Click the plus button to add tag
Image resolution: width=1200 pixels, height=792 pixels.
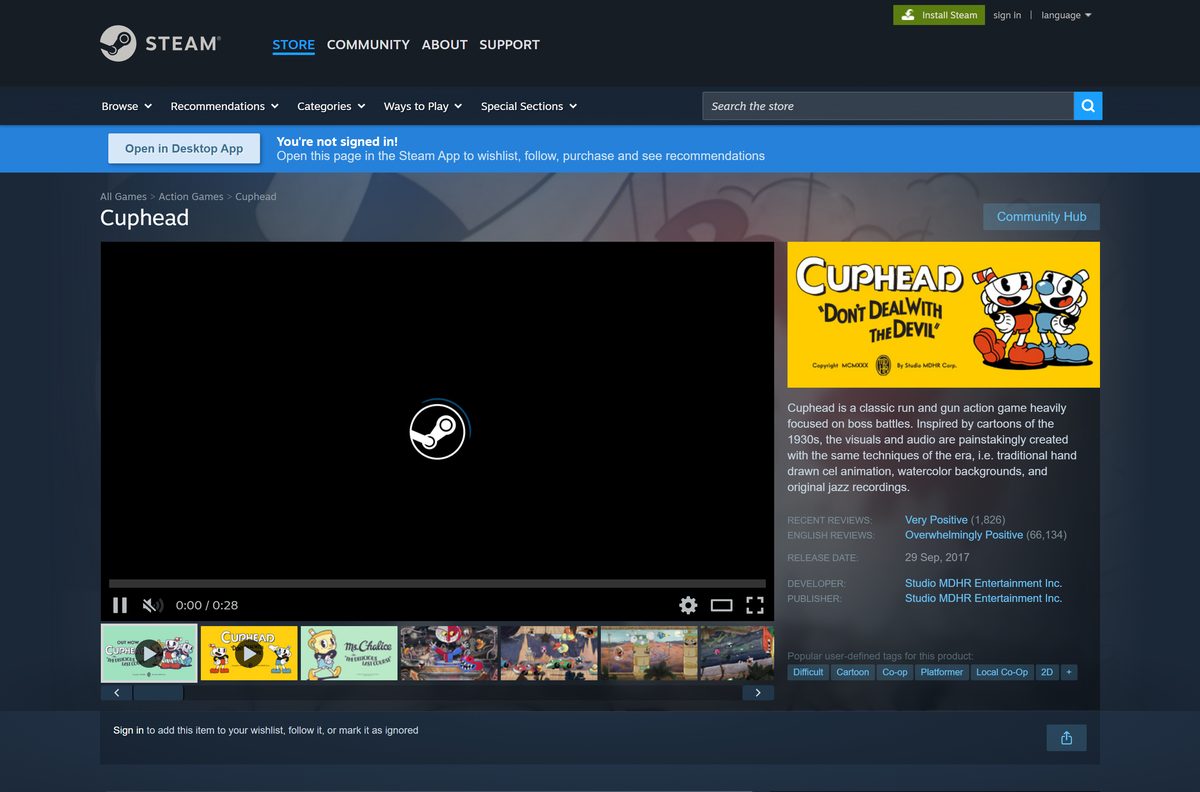coord(1069,672)
